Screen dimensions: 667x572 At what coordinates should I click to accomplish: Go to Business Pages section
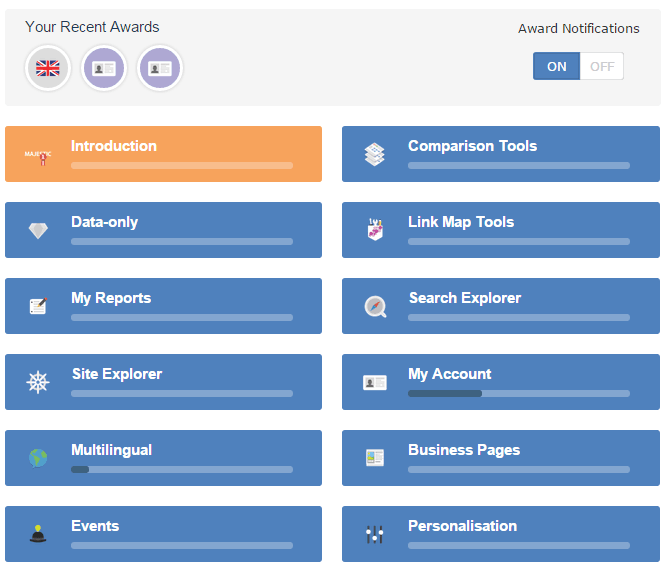click(500, 458)
